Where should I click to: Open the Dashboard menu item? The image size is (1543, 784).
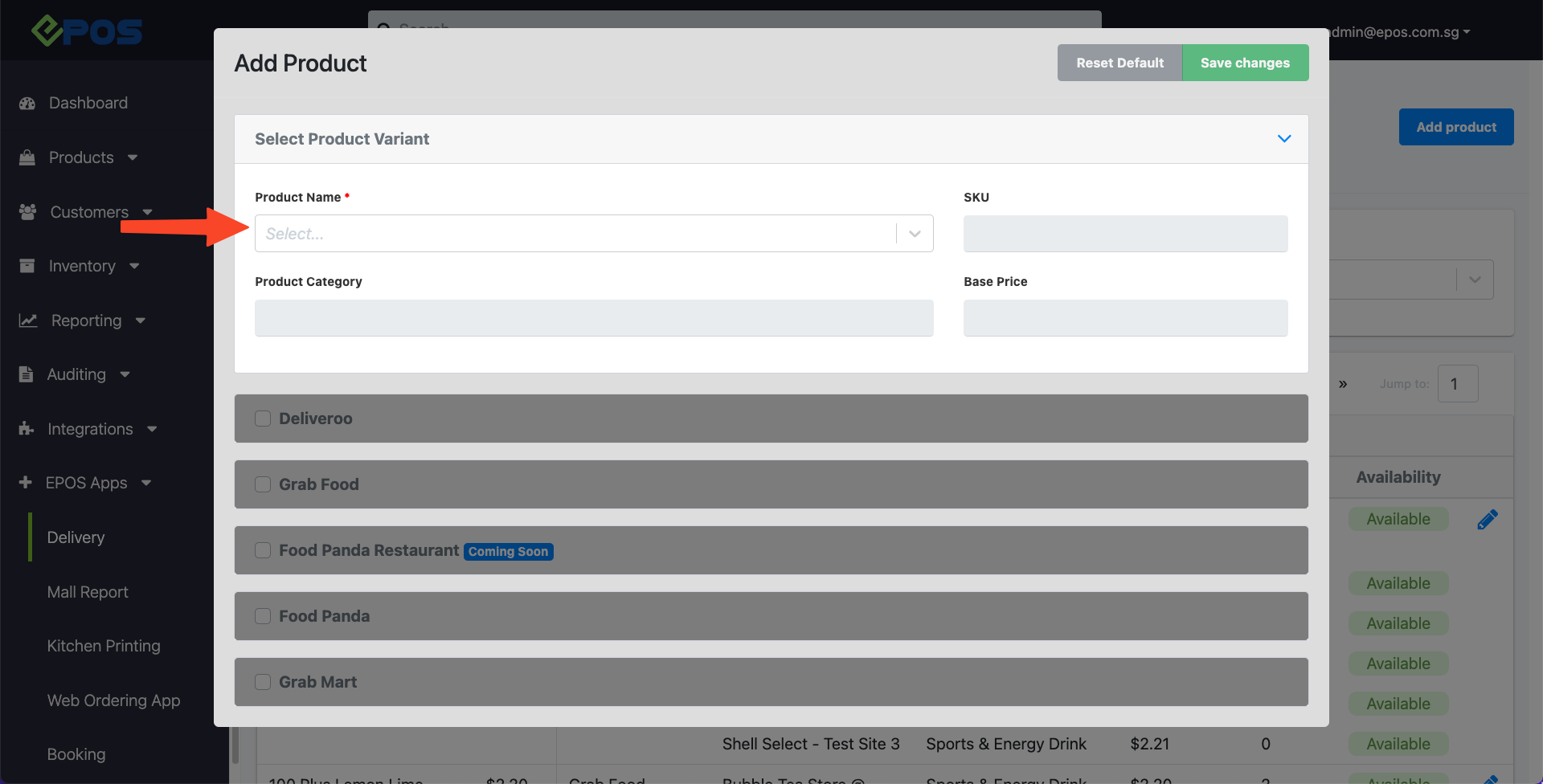(x=88, y=103)
